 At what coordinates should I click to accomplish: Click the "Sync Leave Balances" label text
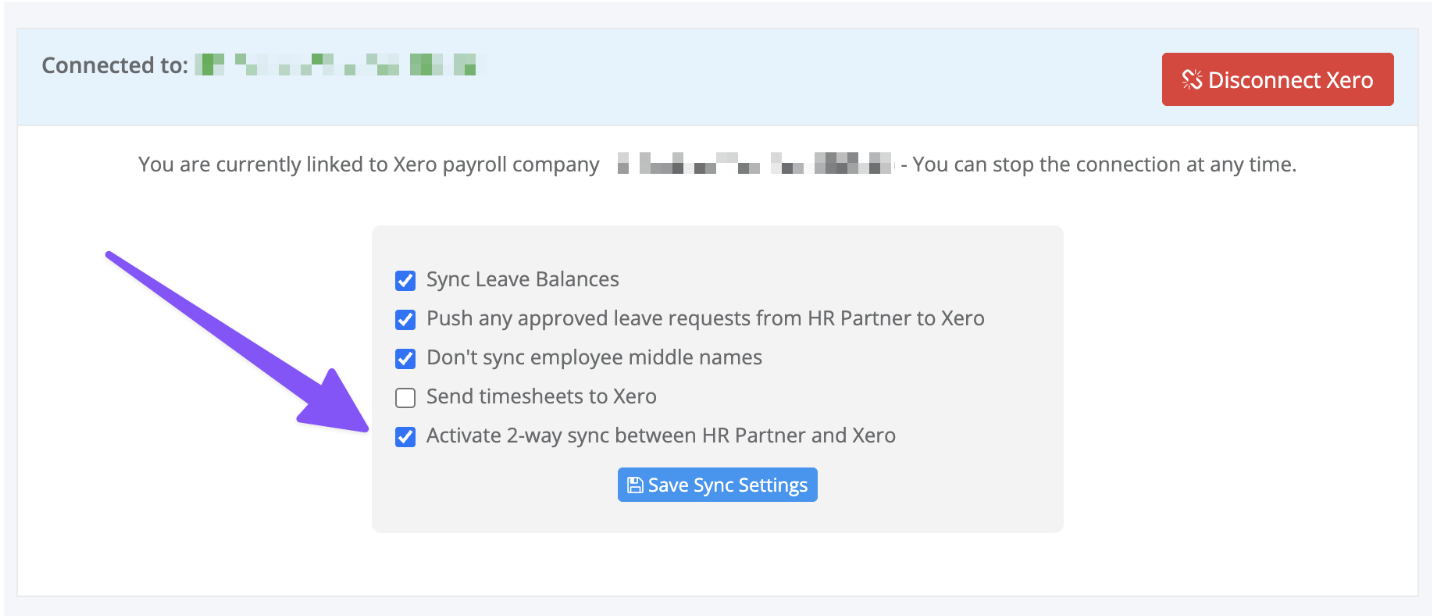522,279
